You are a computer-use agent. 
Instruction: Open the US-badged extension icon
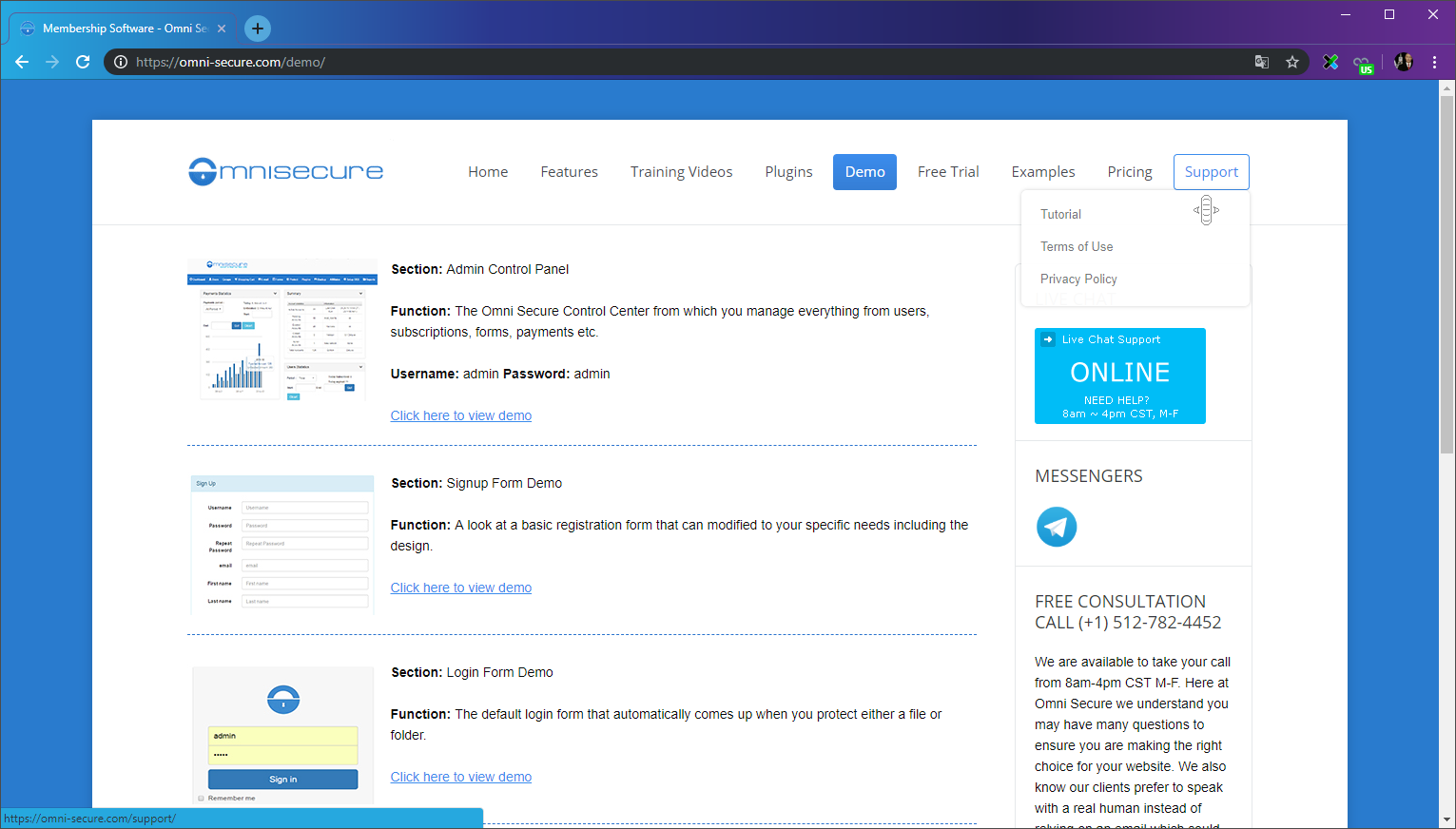click(x=1363, y=64)
